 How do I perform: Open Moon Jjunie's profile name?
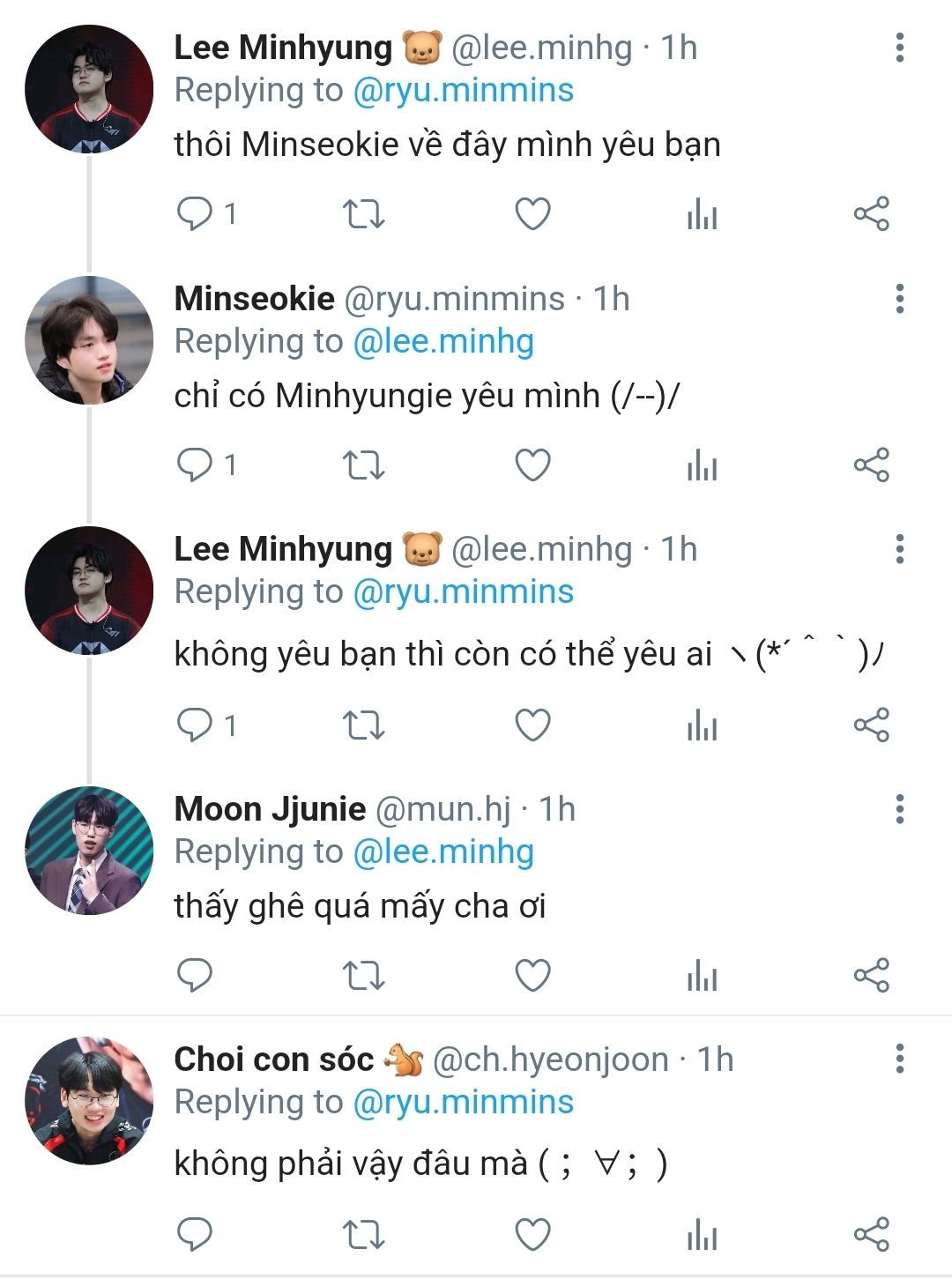pyautogui.click(x=270, y=808)
